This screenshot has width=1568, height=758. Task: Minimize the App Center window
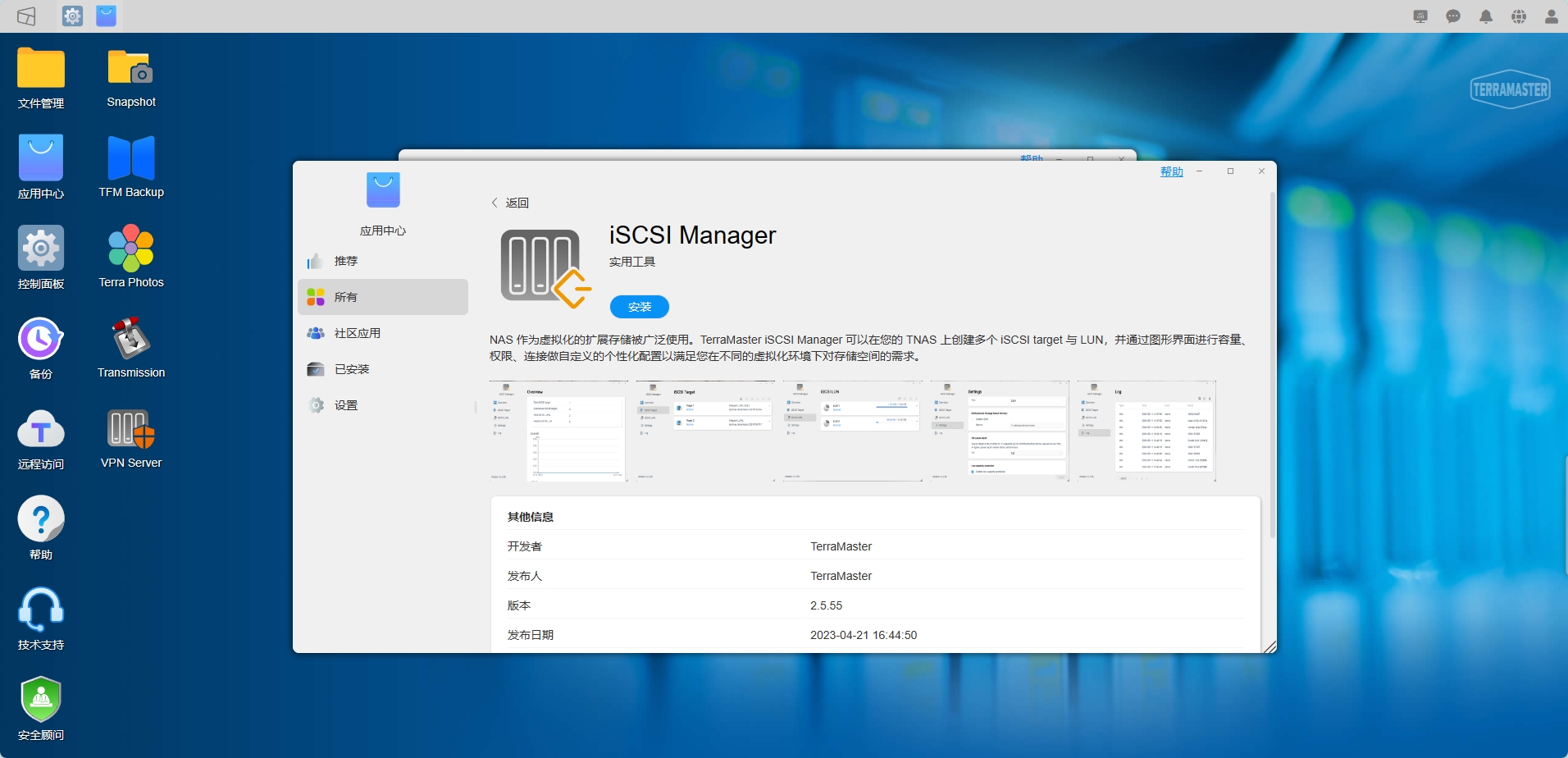(x=1199, y=171)
